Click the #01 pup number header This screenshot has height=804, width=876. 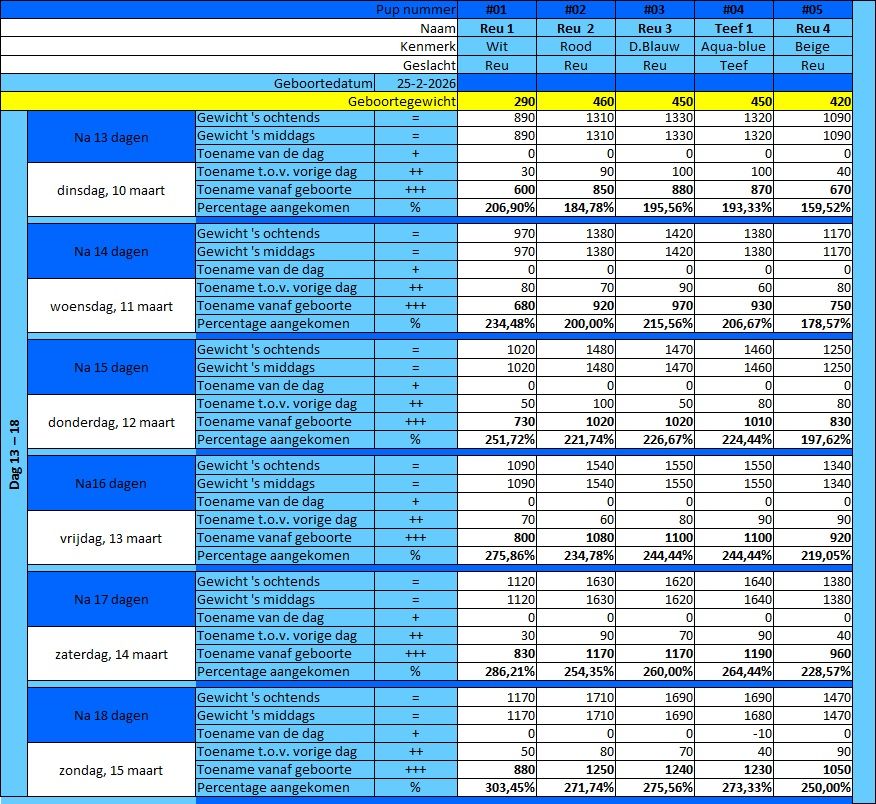pos(497,10)
